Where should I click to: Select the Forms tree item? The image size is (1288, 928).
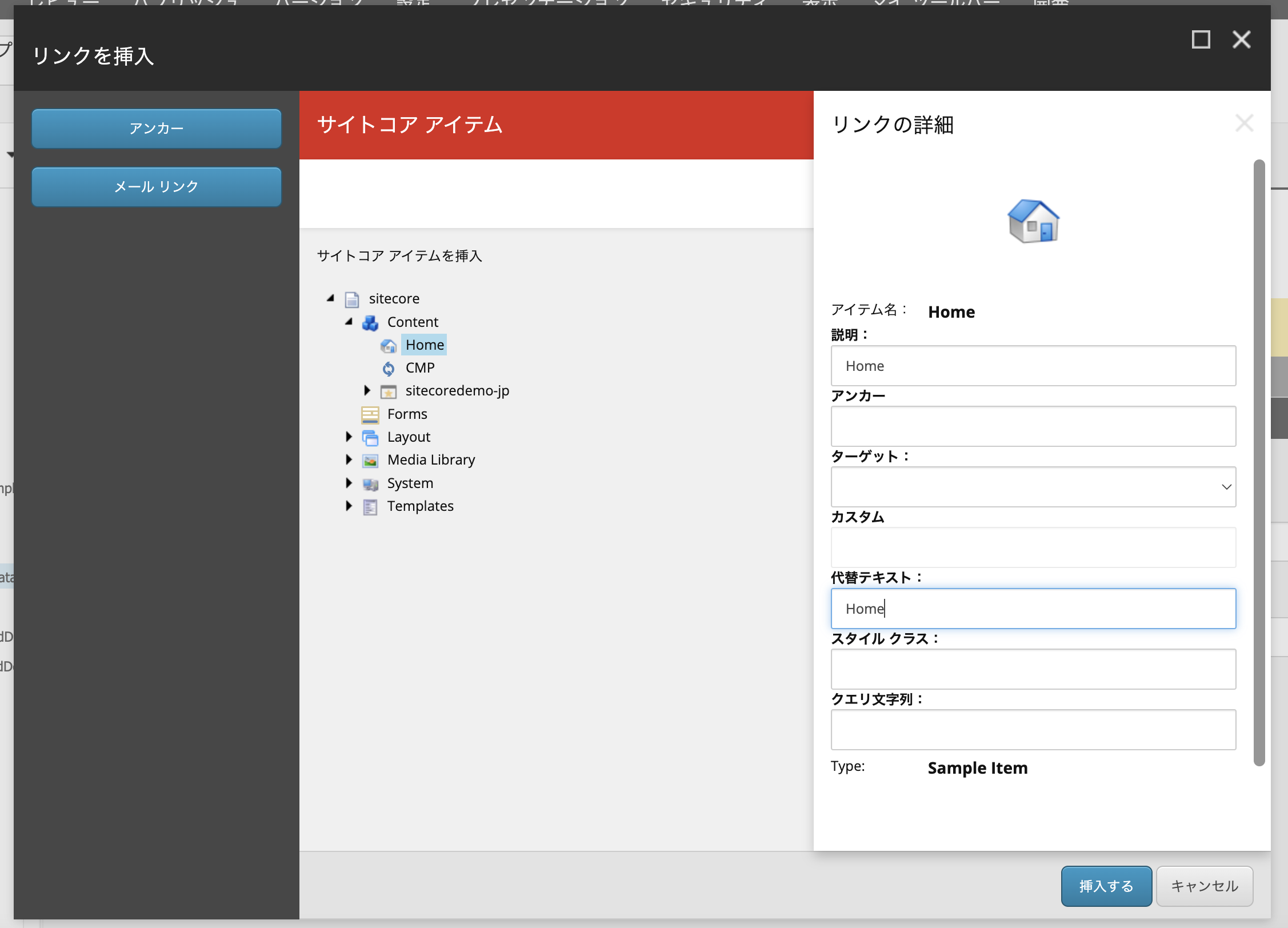click(x=407, y=414)
